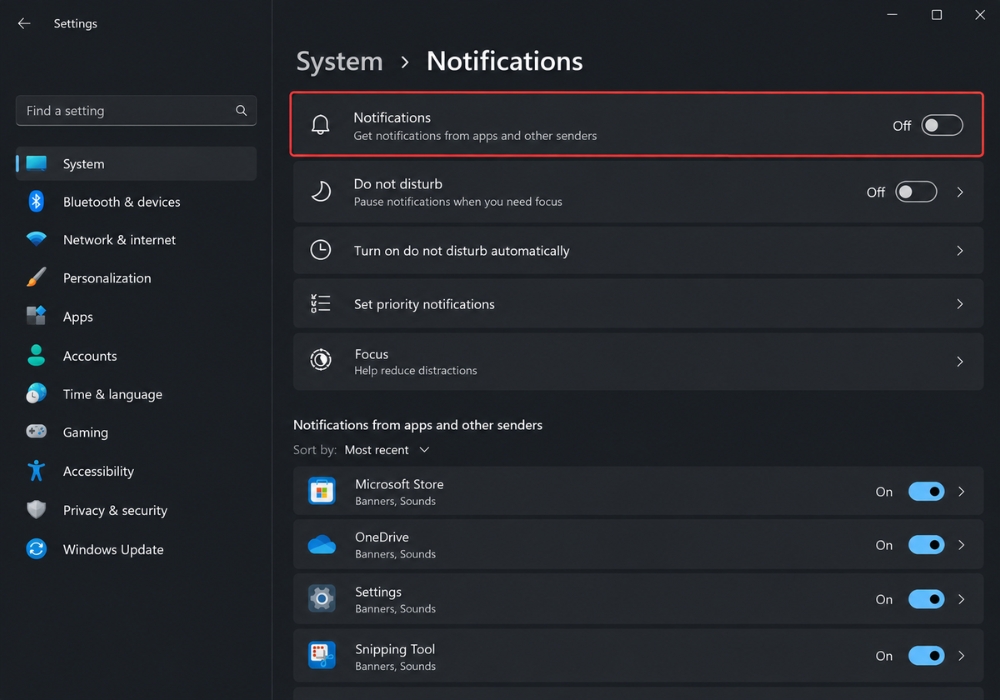1000x700 pixels.
Task: Expand OneDrive notification details chevron
Action: [962, 545]
